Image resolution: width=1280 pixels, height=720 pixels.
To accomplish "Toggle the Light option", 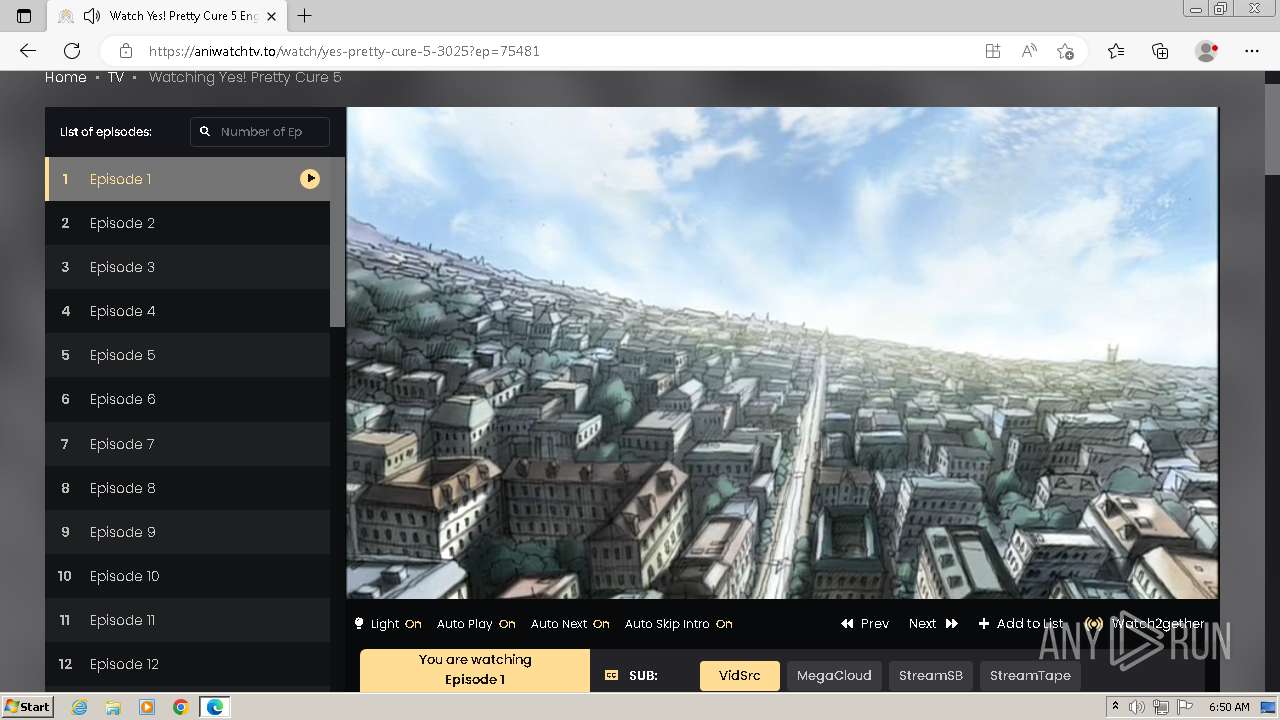I will (388, 624).
